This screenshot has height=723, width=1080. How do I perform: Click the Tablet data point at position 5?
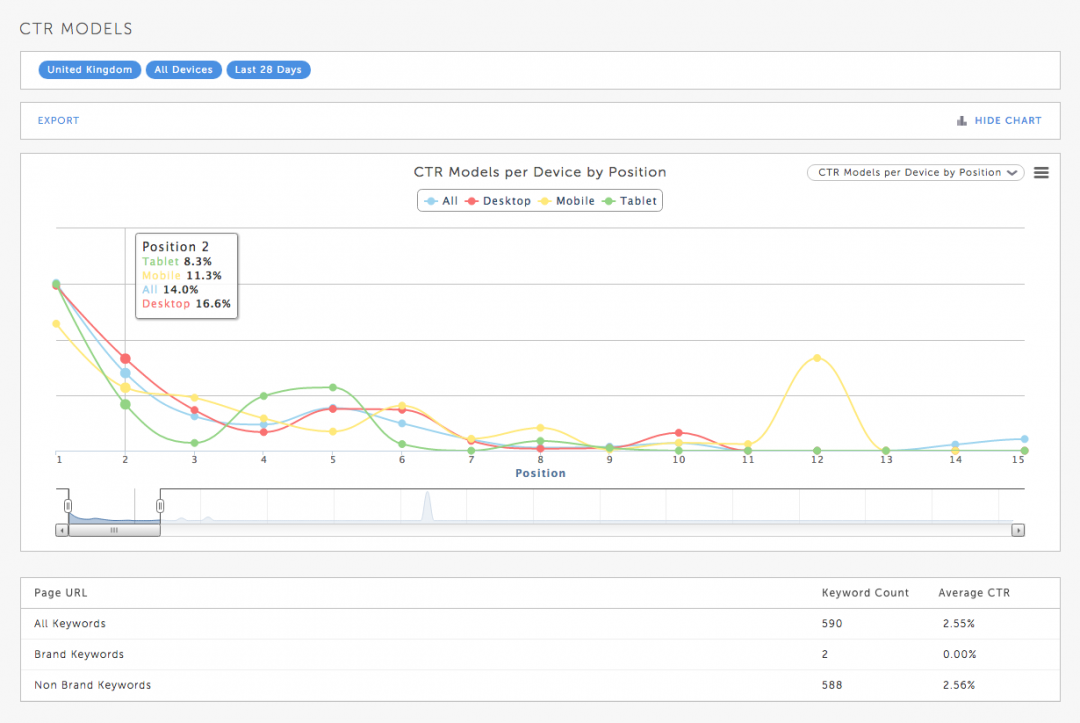pyautogui.click(x=333, y=388)
